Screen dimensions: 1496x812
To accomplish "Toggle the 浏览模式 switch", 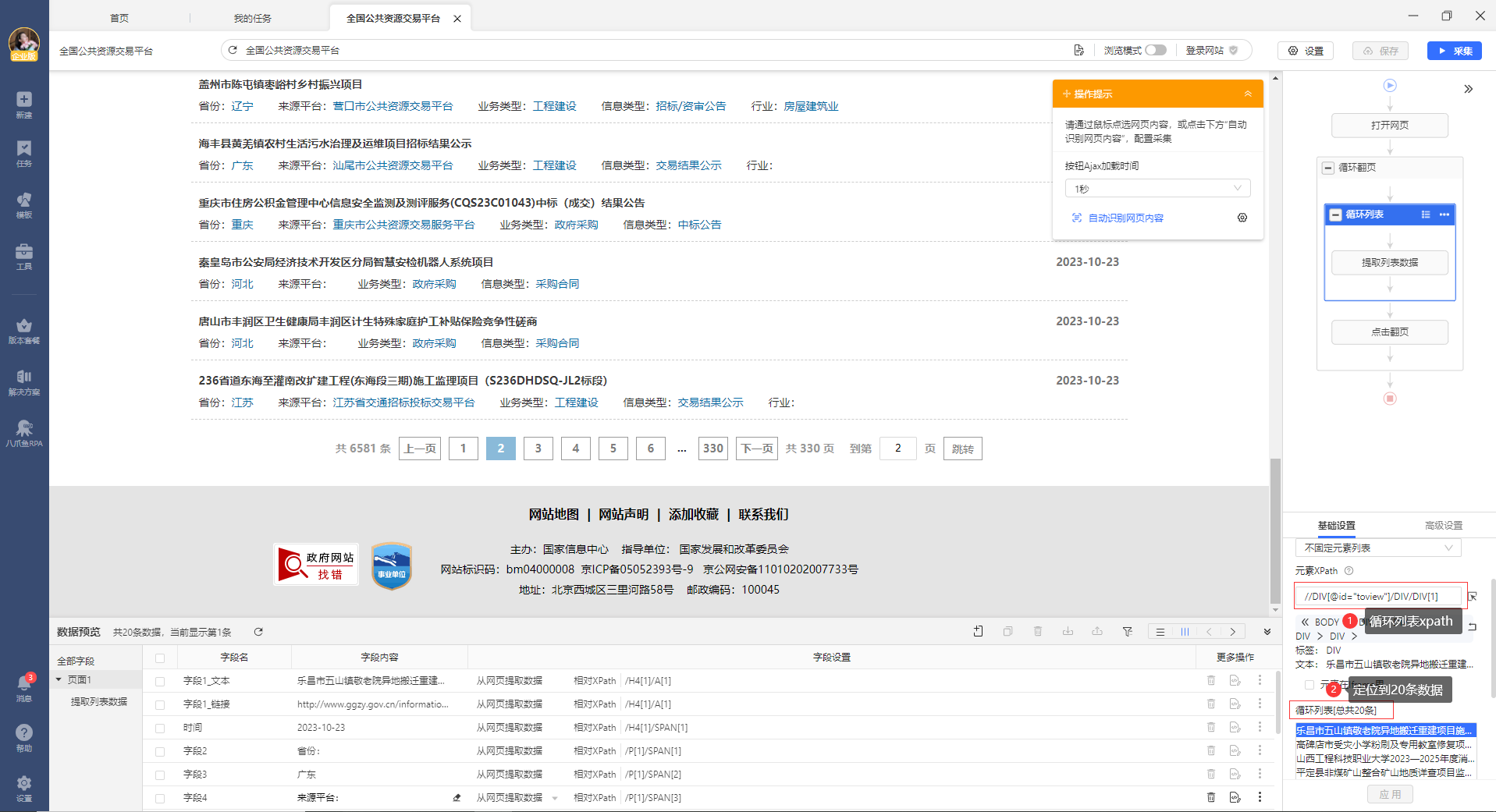I will [x=1156, y=50].
